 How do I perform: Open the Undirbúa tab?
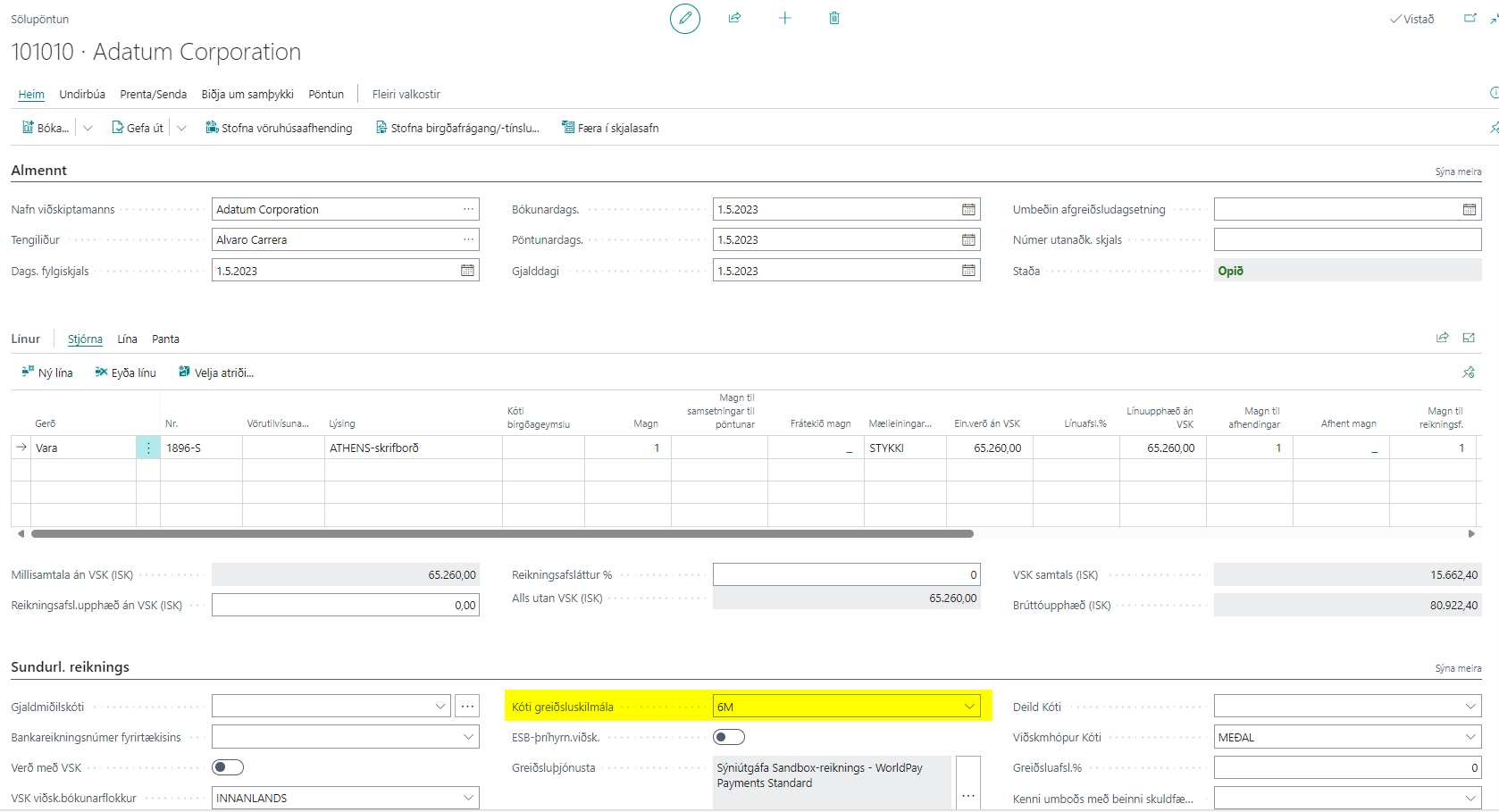coord(82,94)
